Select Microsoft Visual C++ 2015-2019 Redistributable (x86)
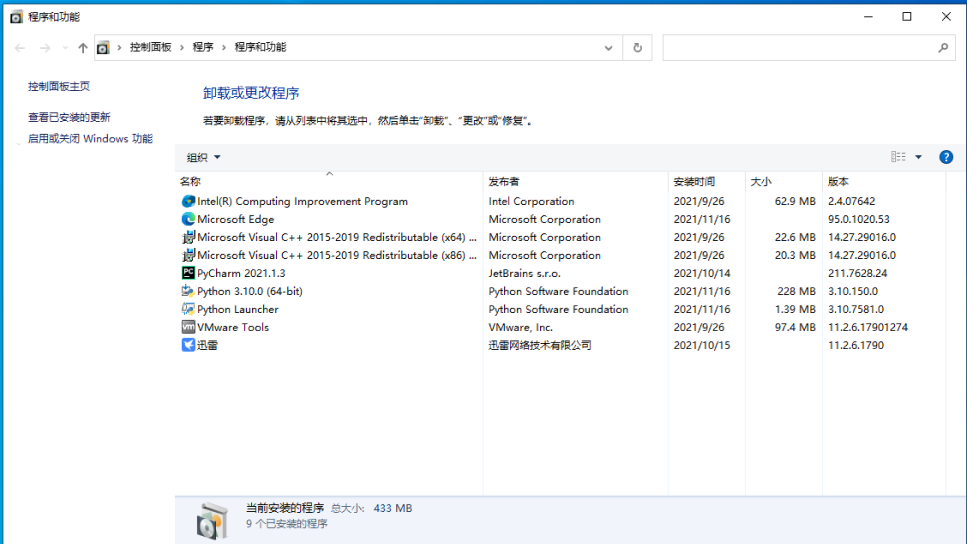Image resolution: width=967 pixels, height=544 pixels. point(337,255)
